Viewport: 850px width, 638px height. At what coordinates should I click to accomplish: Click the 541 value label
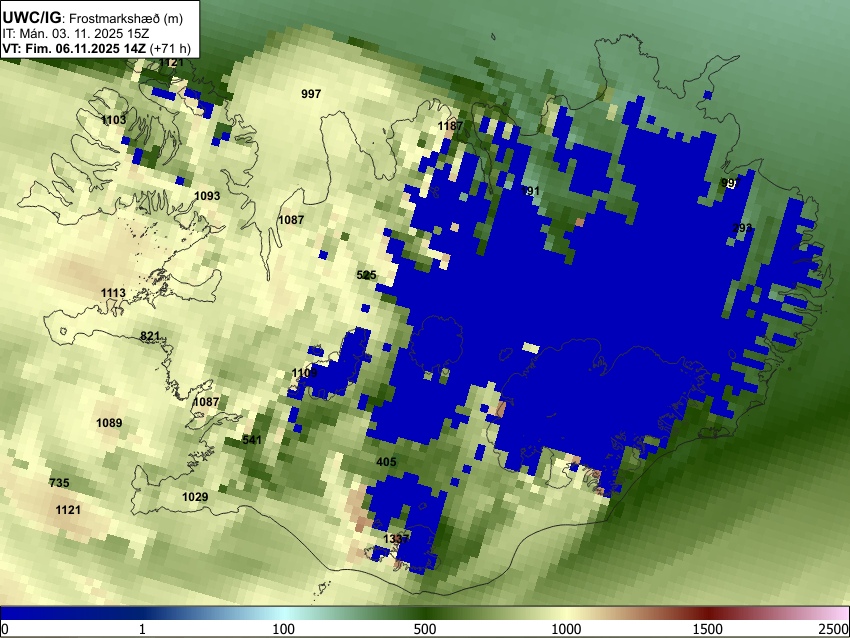(252, 440)
